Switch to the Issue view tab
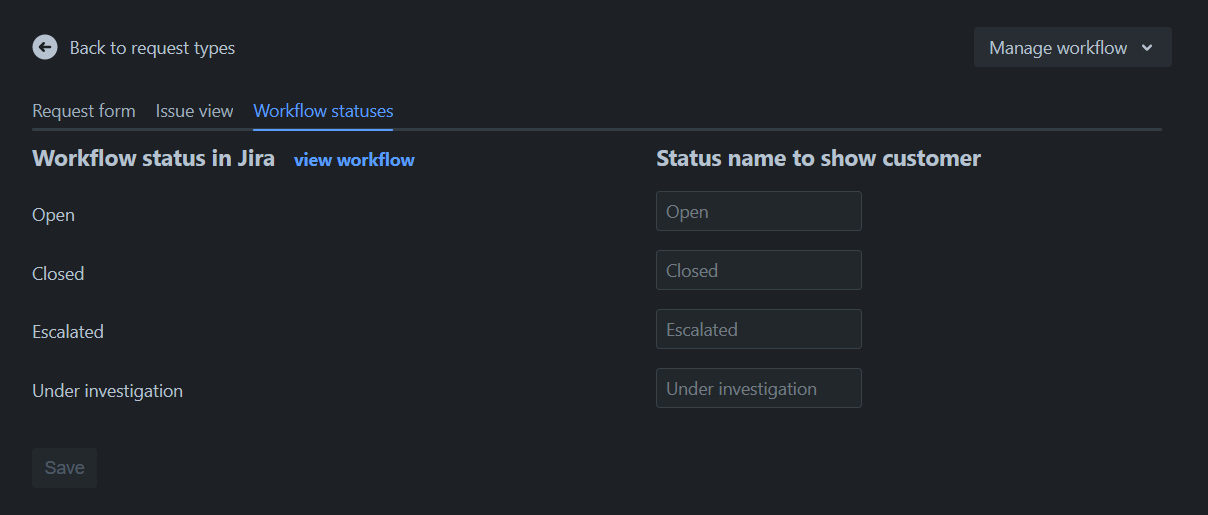Screen dimensions: 1208x515 click(194, 111)
